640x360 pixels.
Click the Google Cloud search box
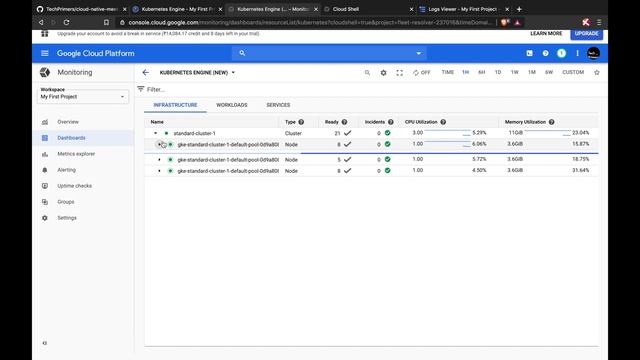329,53
